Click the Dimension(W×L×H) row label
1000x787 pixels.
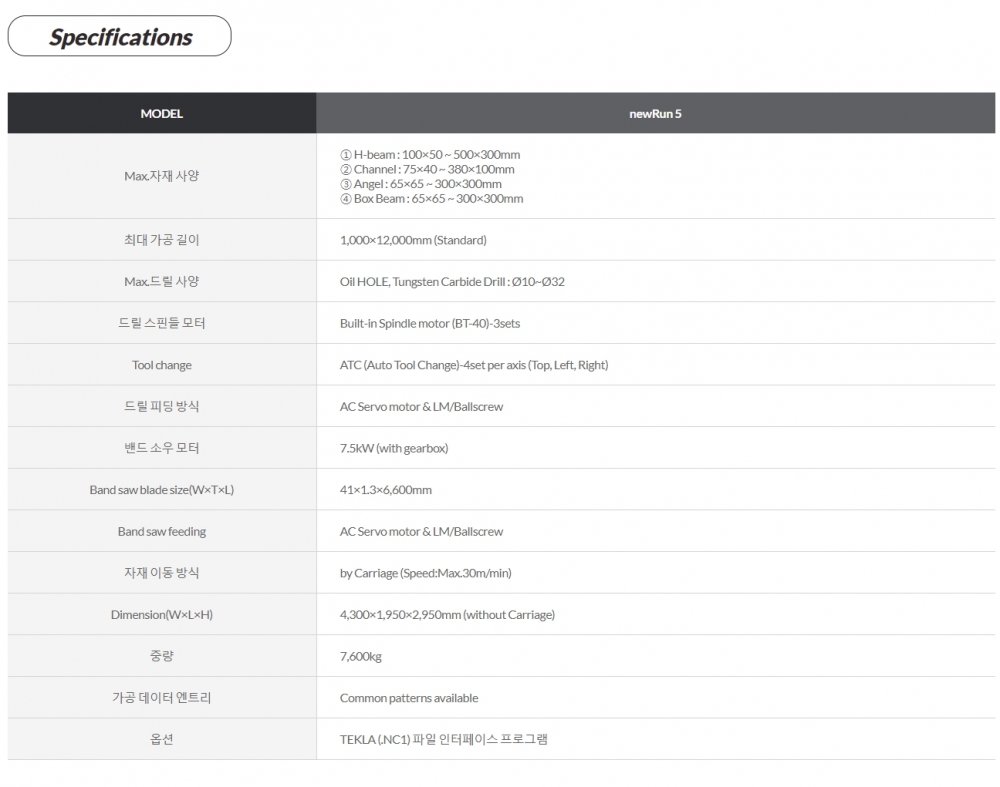(x=161, y=615)
